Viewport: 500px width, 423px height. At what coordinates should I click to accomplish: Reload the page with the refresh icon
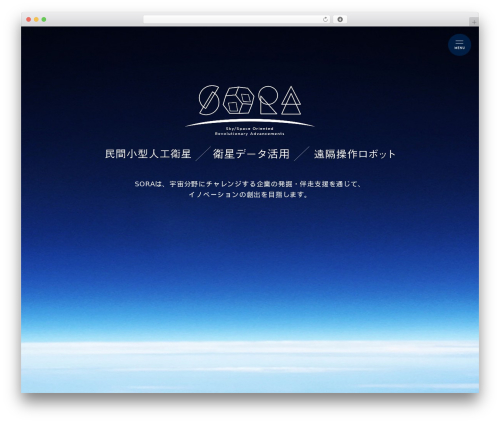click(x=325, y=19)
